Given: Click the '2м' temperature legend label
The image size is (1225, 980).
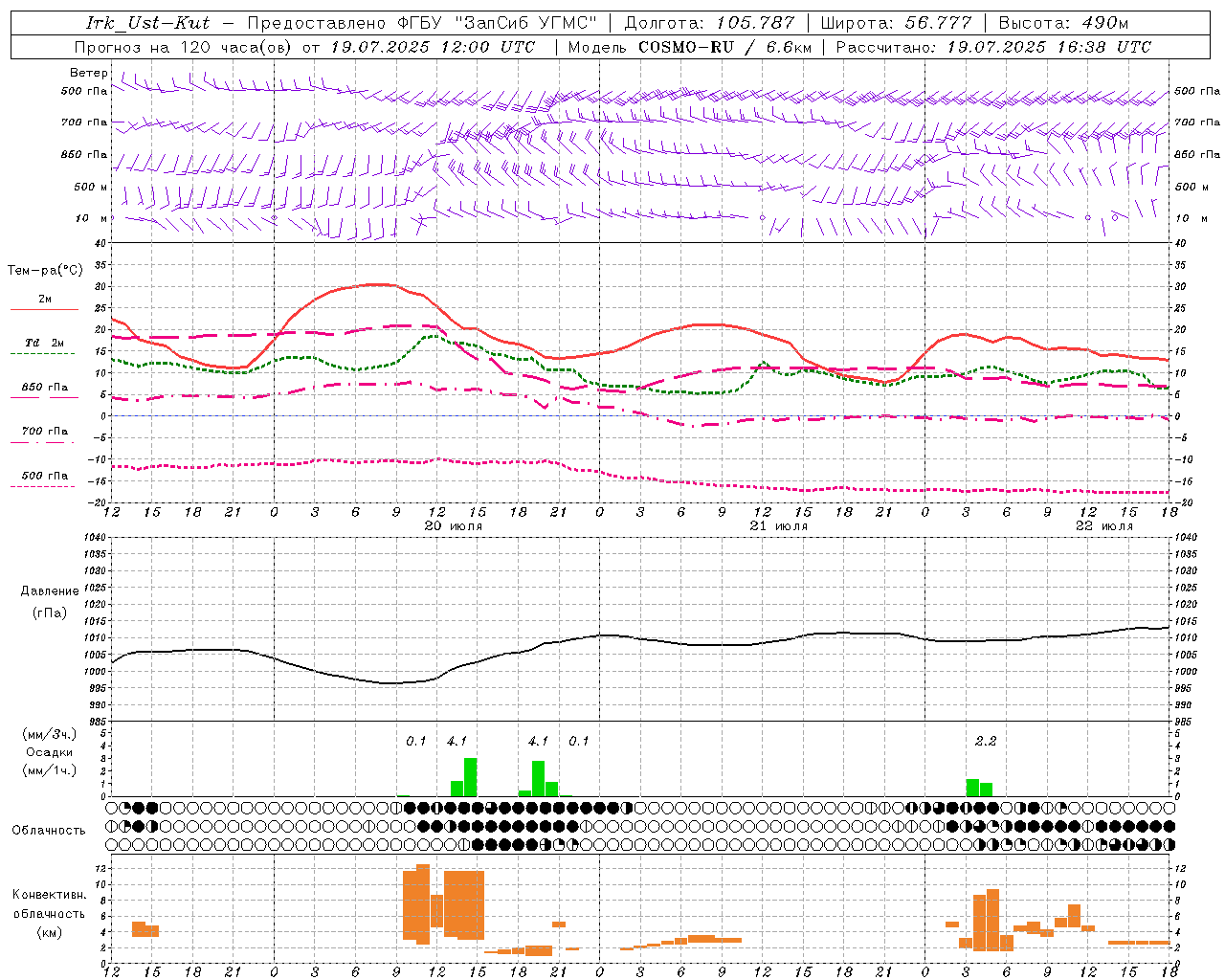Looking at the screenshot, I should click(45, 299).
